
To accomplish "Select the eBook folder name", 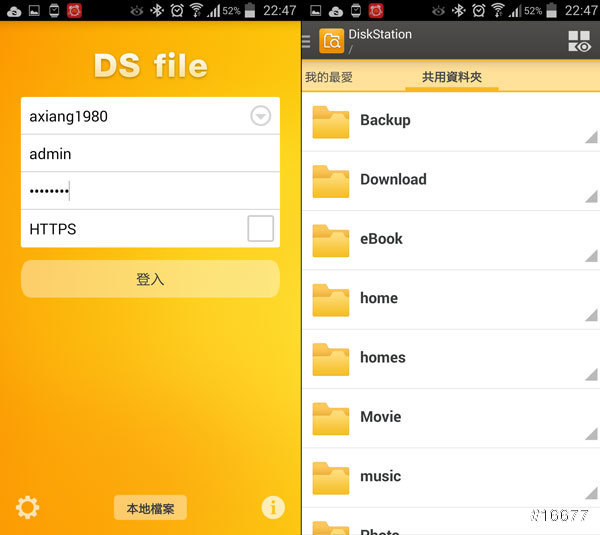I will (x=381, y=239).
